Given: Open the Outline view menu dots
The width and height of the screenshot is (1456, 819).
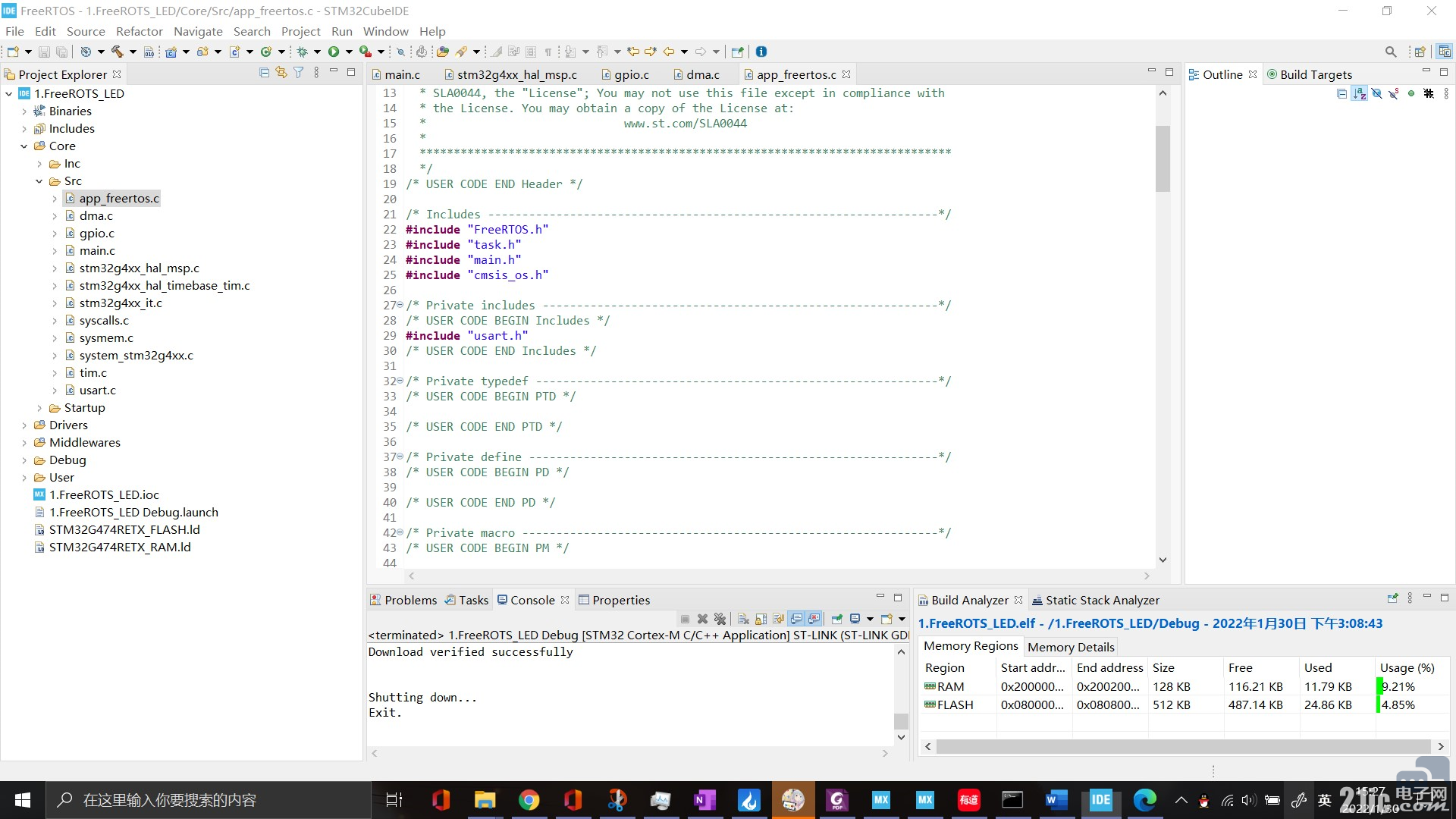Looking at the screenshot, I should 1446,94.
